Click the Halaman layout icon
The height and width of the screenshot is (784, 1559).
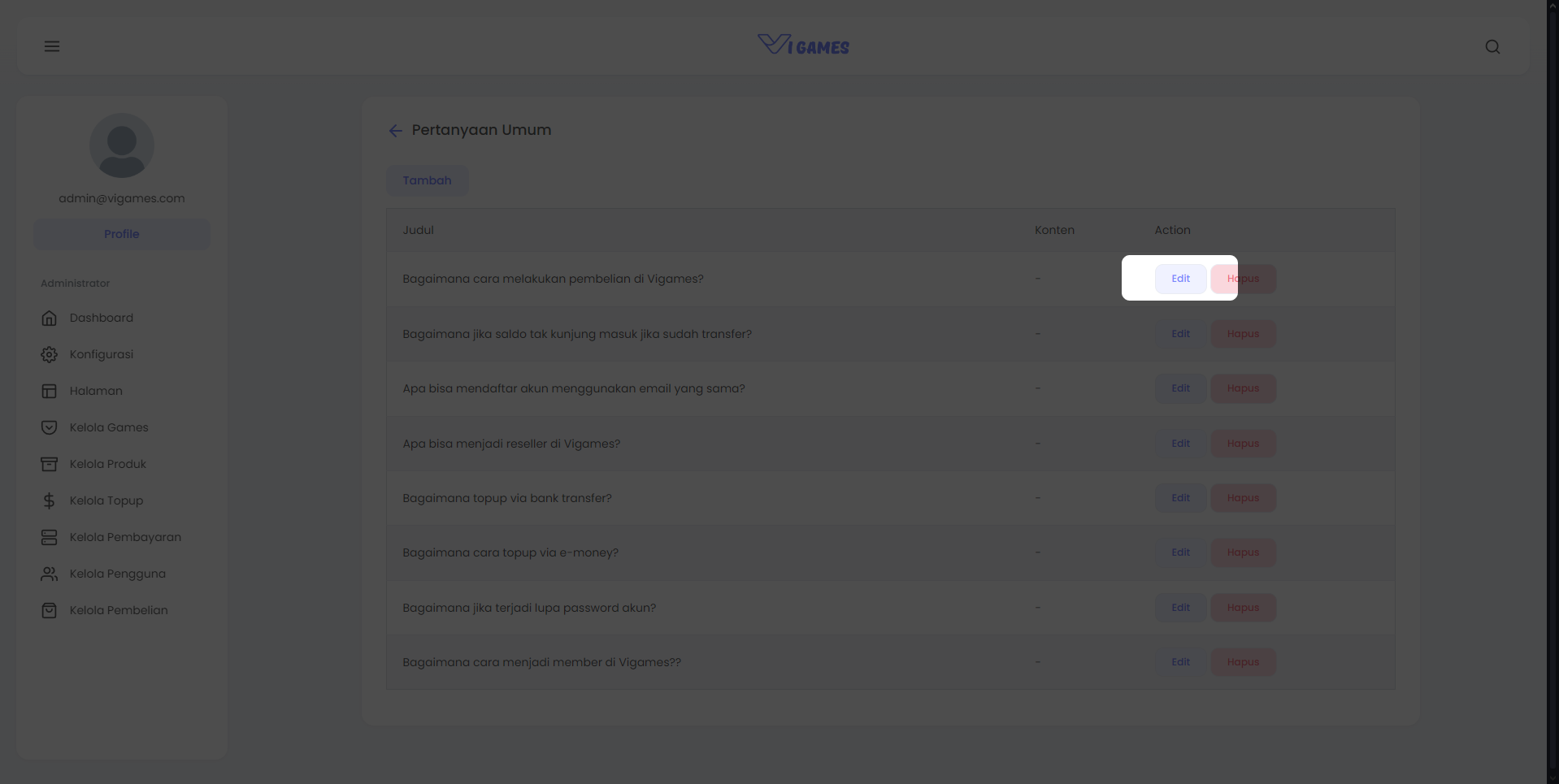pos(49,391)
